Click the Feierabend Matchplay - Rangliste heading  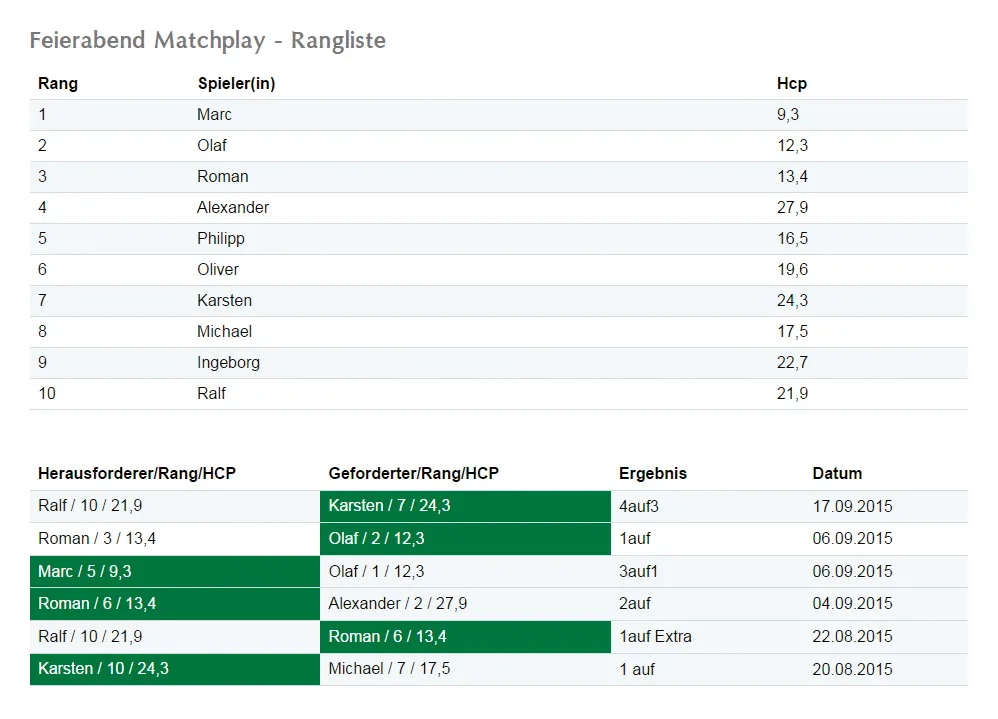207,41
